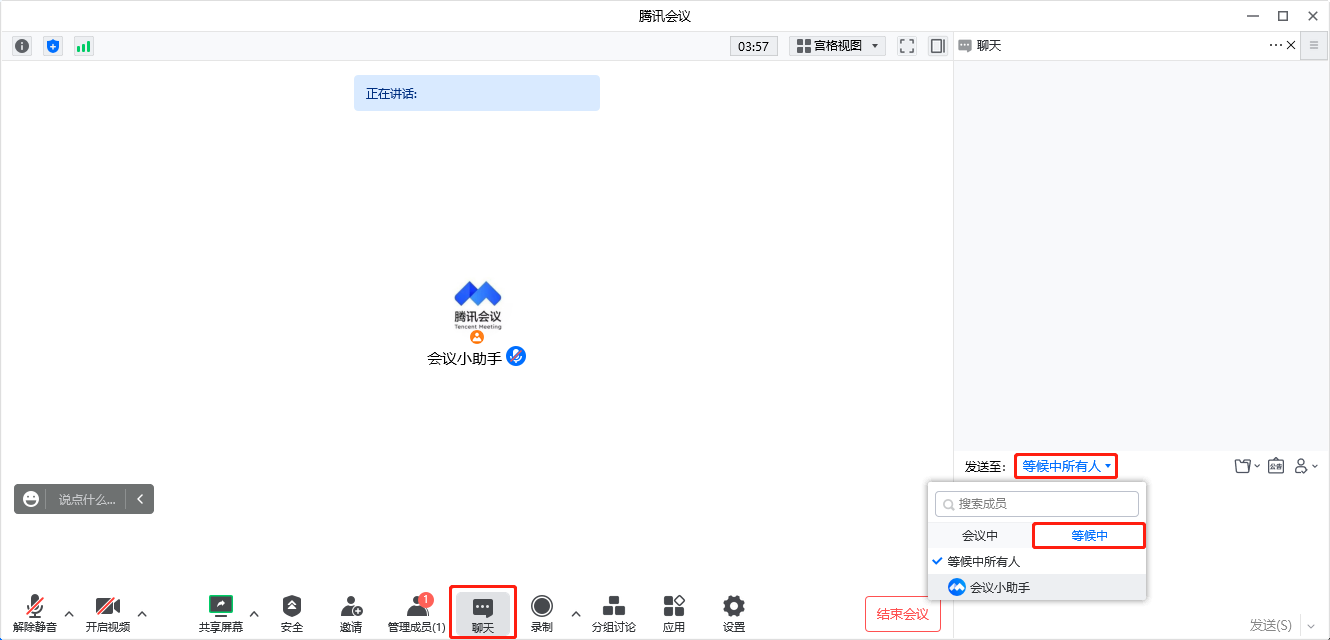The image size is (1330, 640).
Task: Click the 结束会议 end meeting button
Action: pos(903,614)
